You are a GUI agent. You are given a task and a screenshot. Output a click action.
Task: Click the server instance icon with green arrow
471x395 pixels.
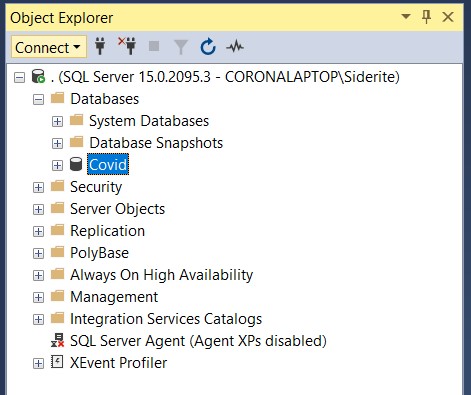[x=38, y=76]
